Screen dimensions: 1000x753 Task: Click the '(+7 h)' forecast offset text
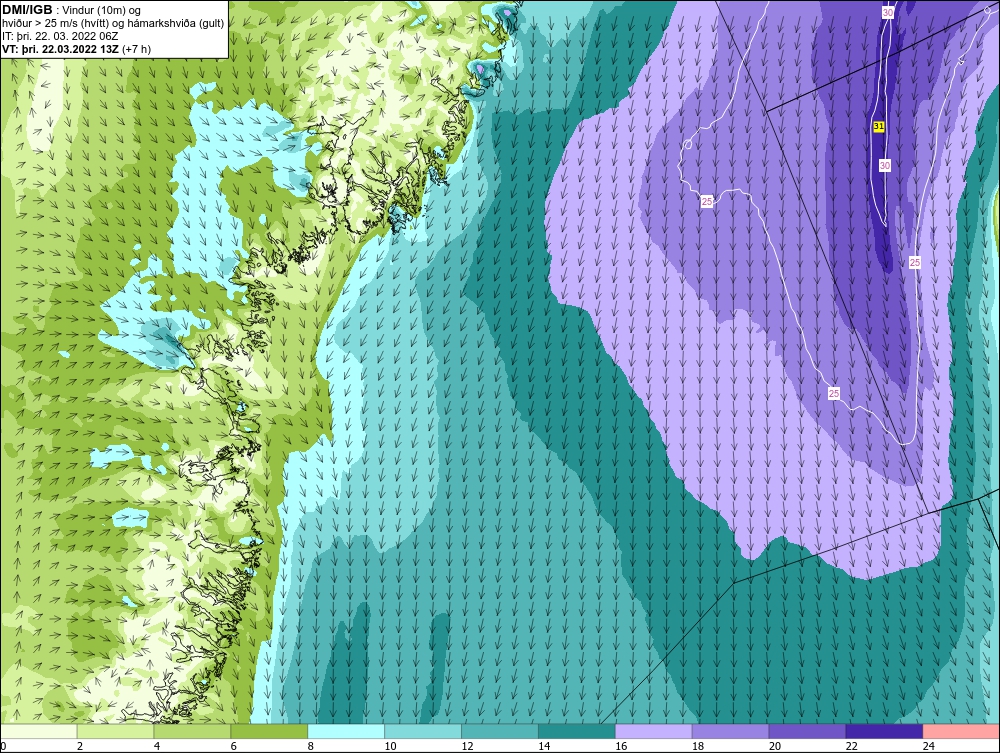(136, 49)
